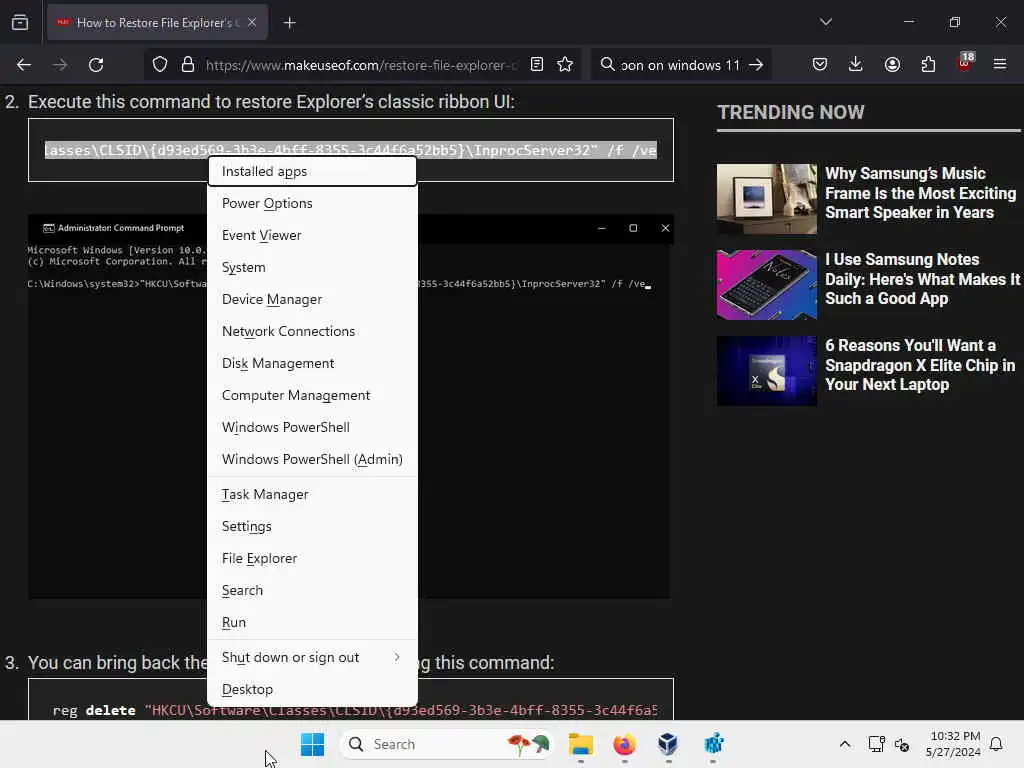The height and width of the screenshot is (768, 1024).
Task: Click the extension icon with 18 badge
Action: click(965, 63)
